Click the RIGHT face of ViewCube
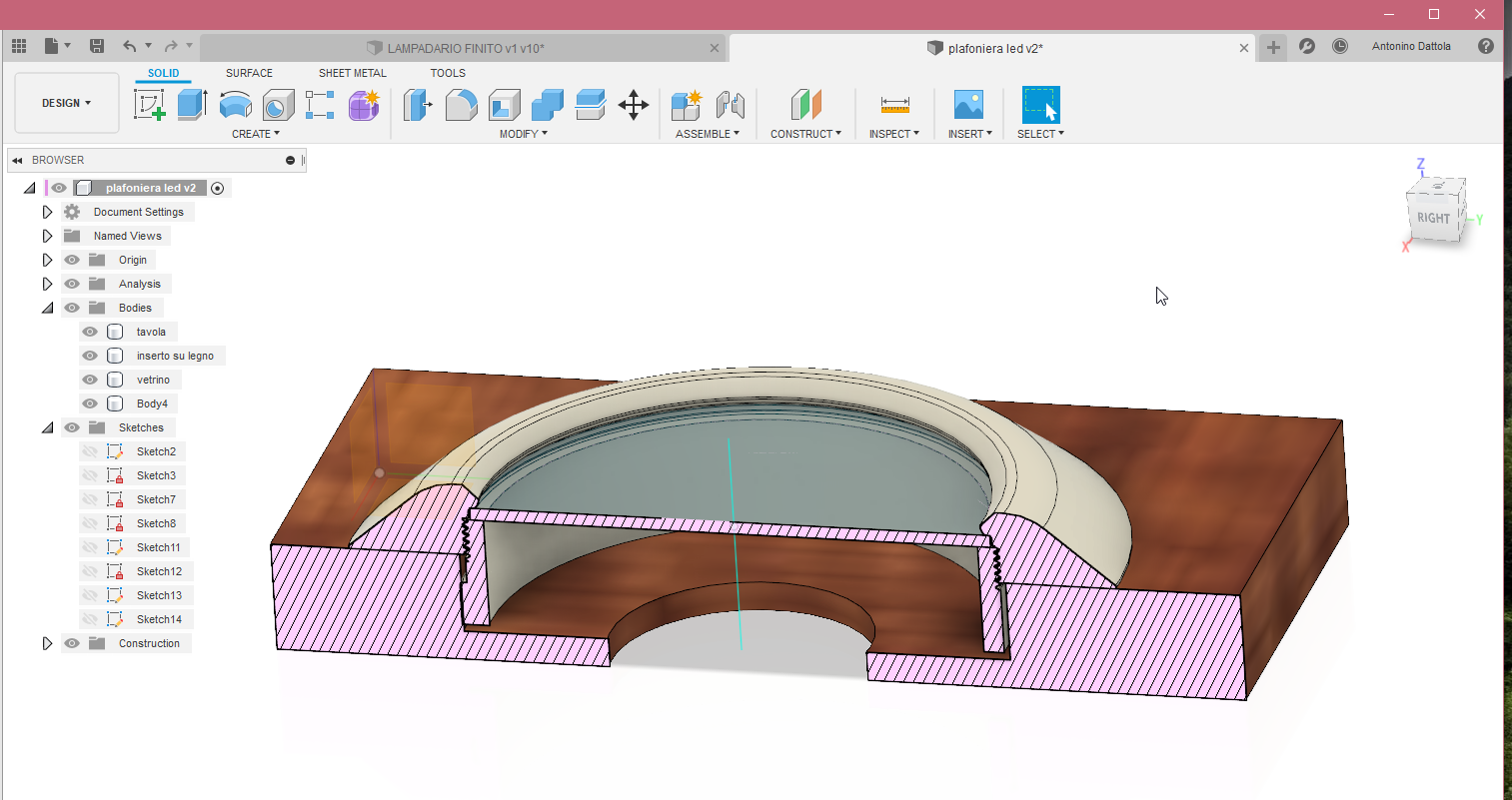 [1433, 218]
